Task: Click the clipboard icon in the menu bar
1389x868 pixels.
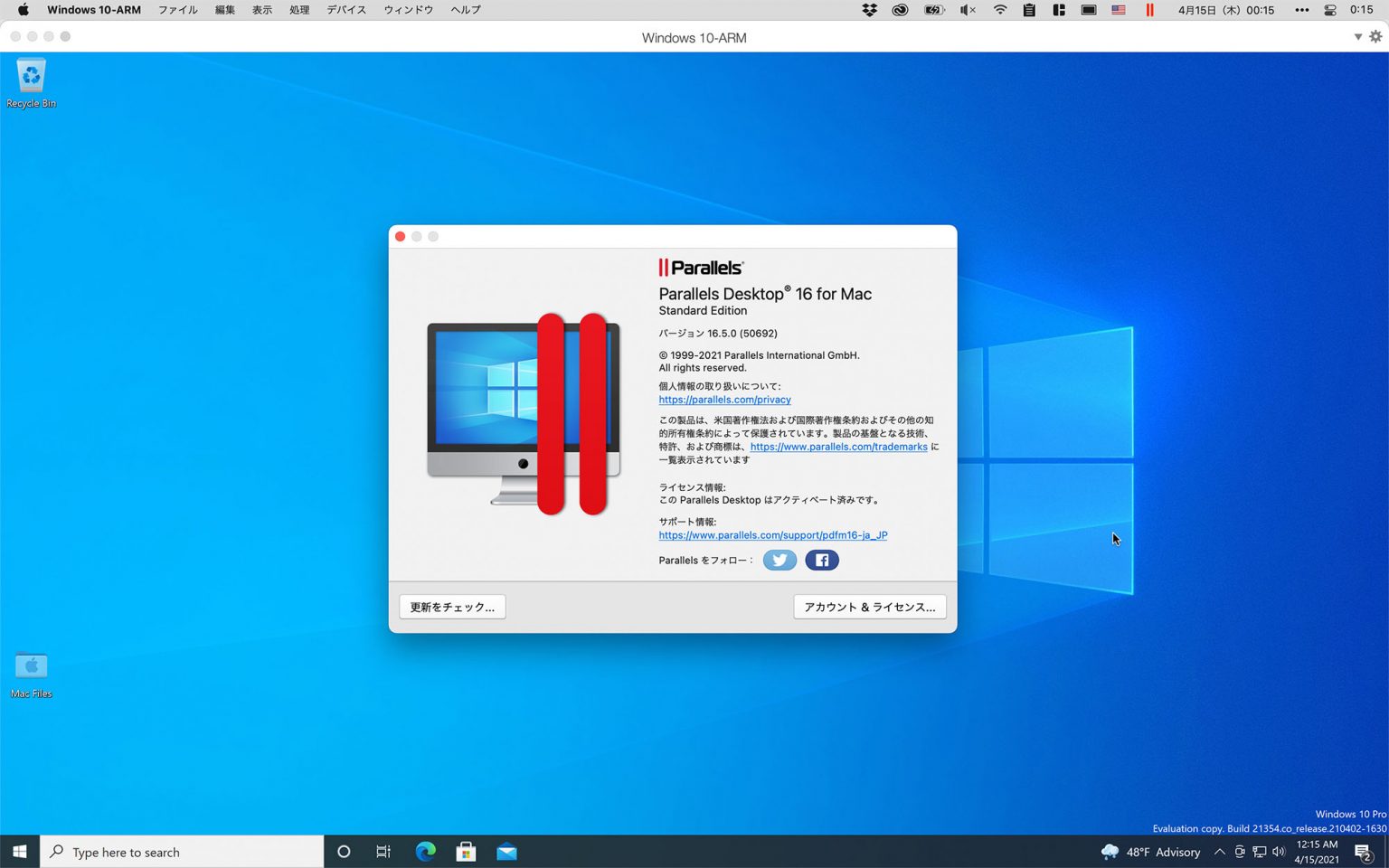Action: [1029, 10]
